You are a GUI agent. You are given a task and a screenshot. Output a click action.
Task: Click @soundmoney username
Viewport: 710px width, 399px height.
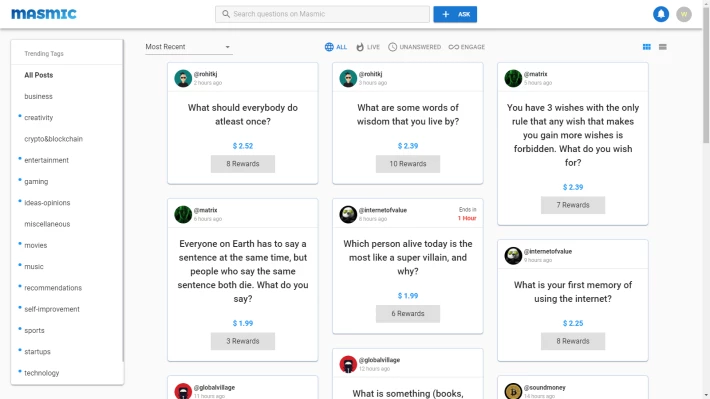[x=544, y=388]
